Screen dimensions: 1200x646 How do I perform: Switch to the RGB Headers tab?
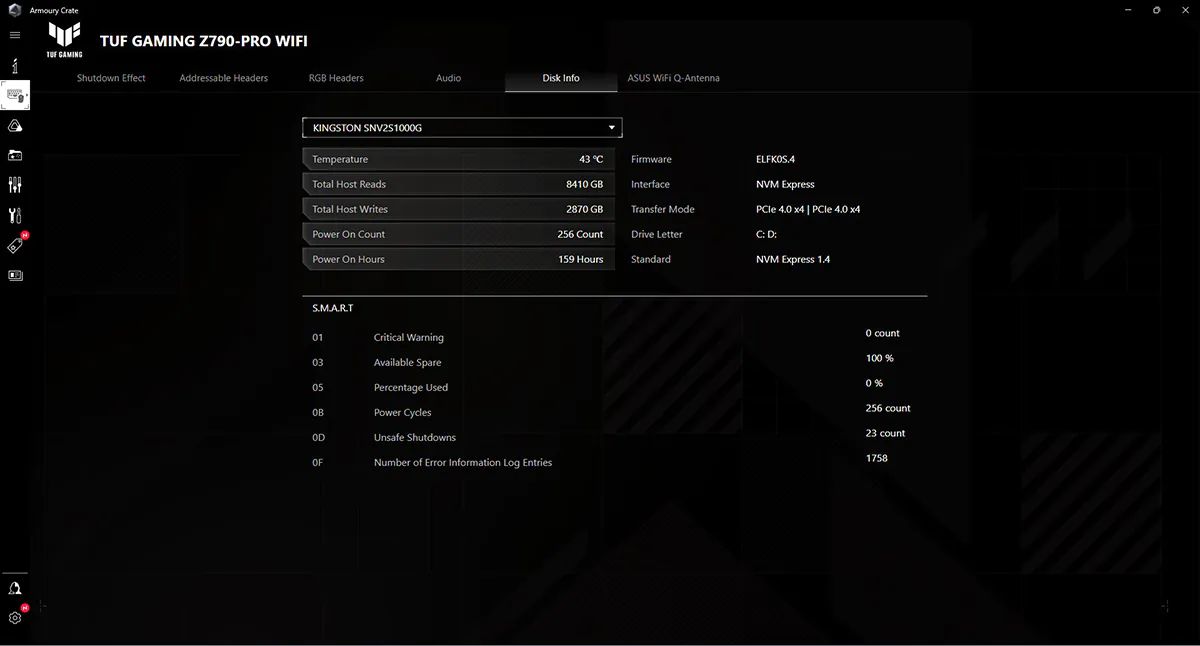tap(336, 78)
